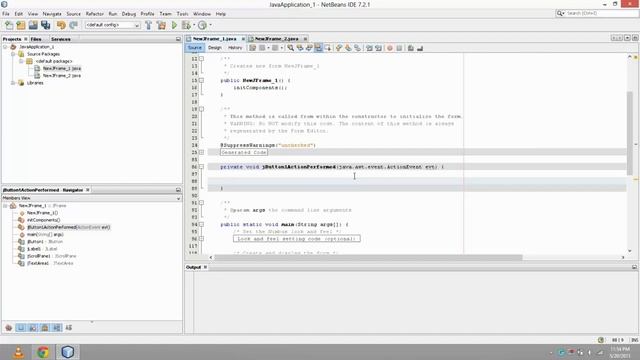Click the NetBeans cube icon in the taskbar
The width and height of the screenshot is (640, 360).
coord(68,352)
